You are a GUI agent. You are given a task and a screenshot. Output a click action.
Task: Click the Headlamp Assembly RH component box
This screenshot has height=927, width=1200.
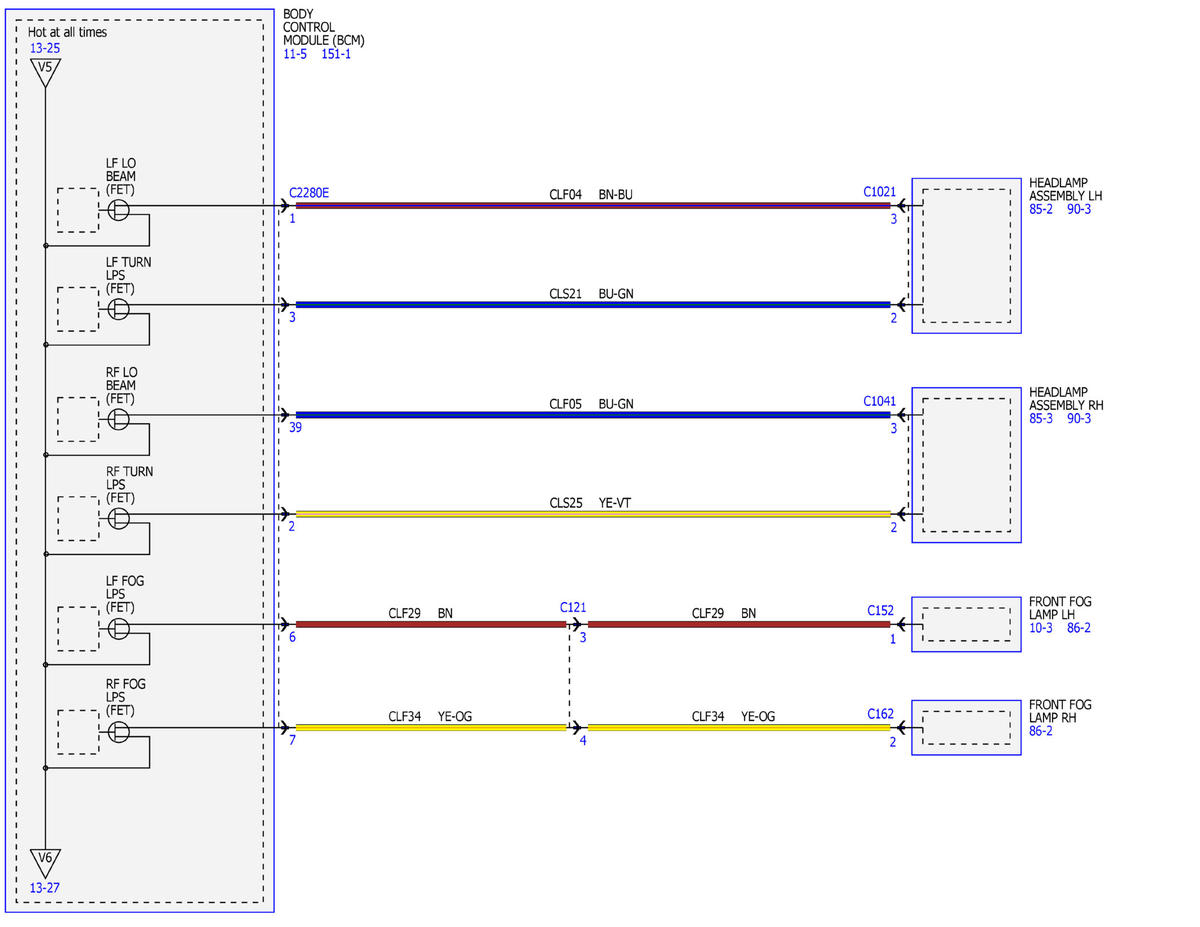(966, 465)
